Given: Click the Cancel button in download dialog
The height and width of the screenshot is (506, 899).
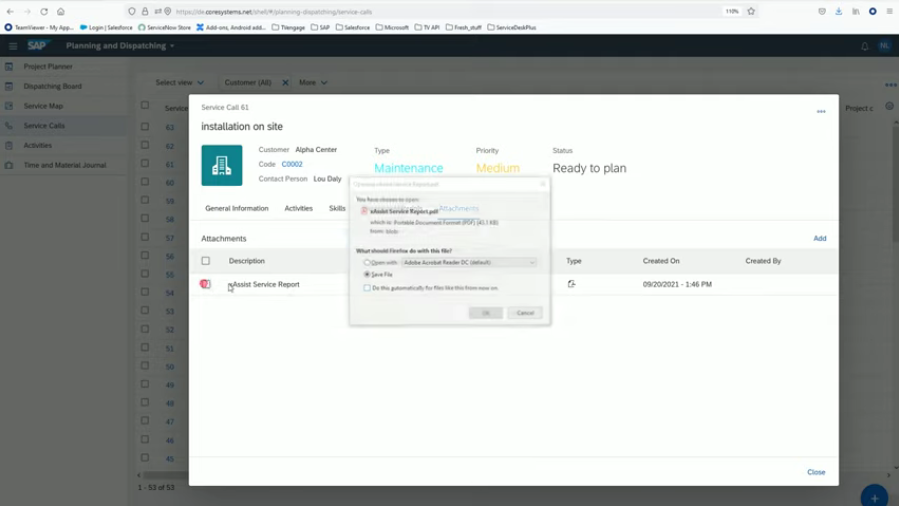Looking at the screenshot, I should [525, 313].
